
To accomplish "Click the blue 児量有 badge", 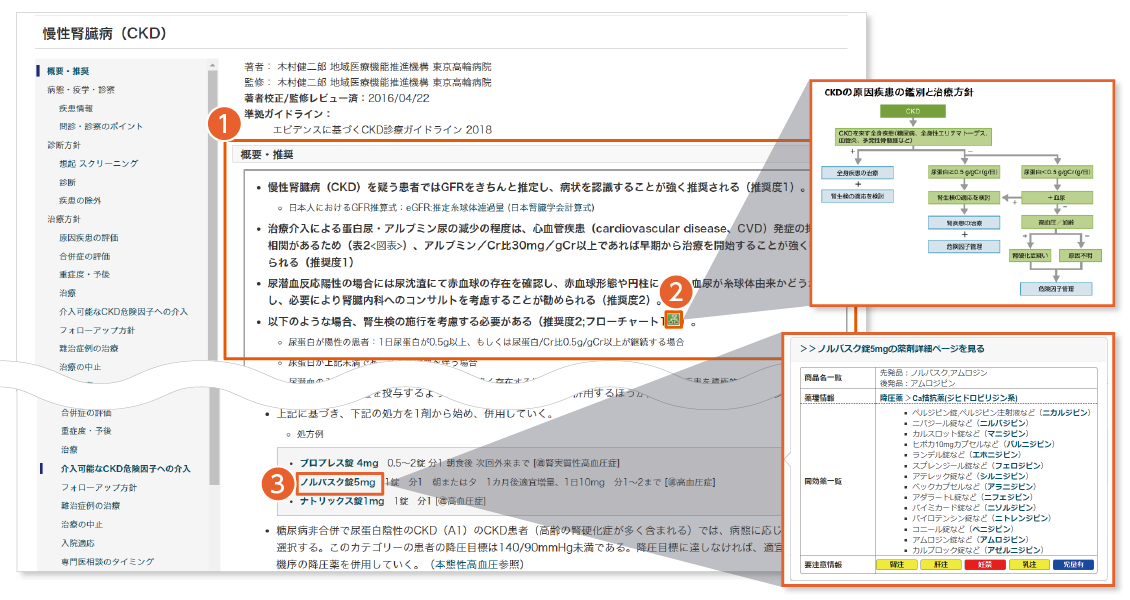I will point(1074,565).
